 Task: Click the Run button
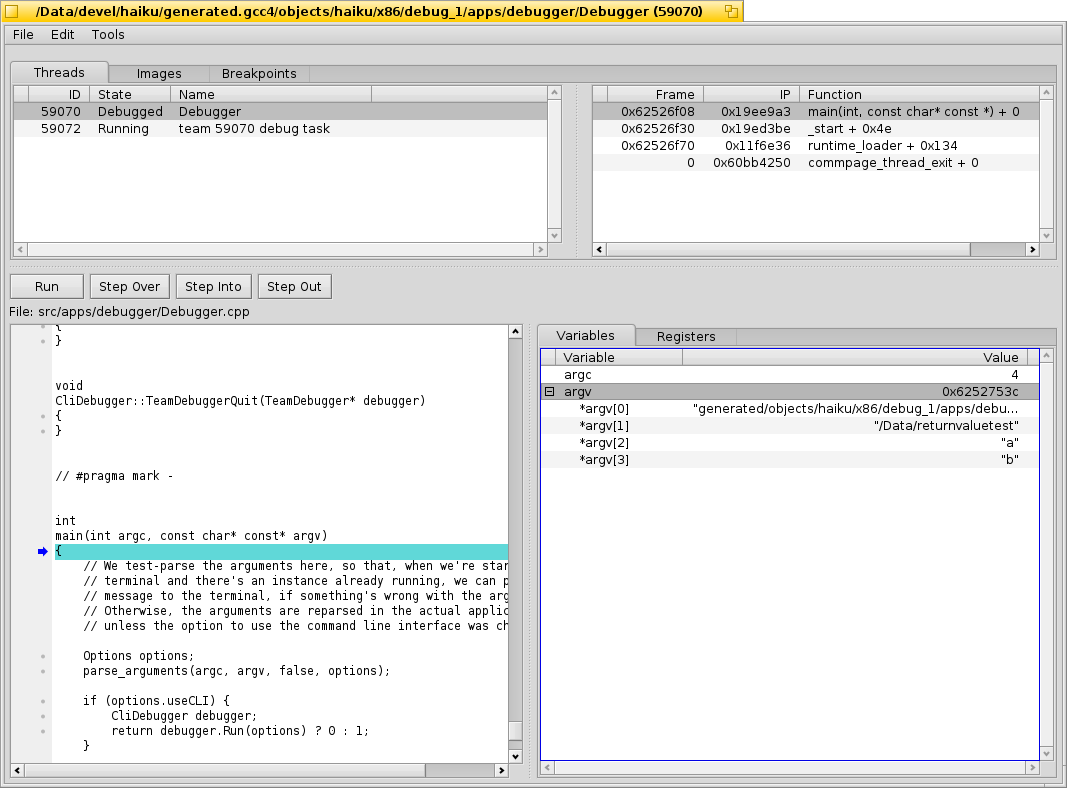[x=47, y=286]
